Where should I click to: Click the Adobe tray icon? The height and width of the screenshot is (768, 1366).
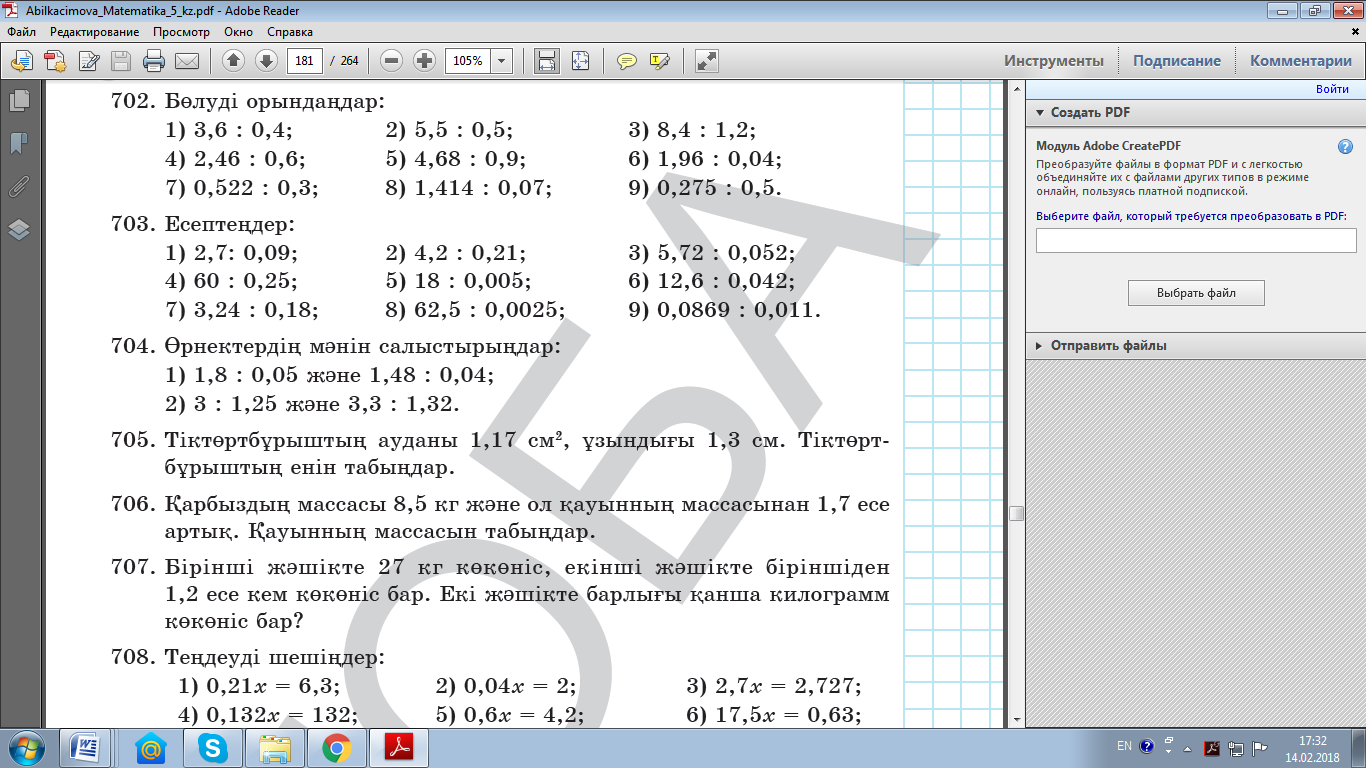[1211, 748]
